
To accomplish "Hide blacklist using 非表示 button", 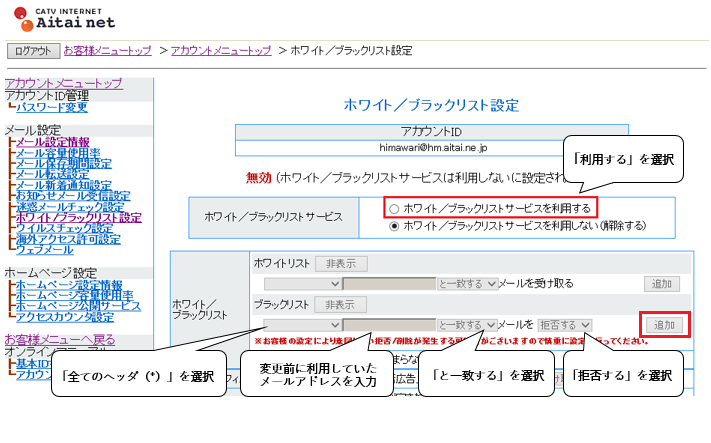I will pos(341,304).
